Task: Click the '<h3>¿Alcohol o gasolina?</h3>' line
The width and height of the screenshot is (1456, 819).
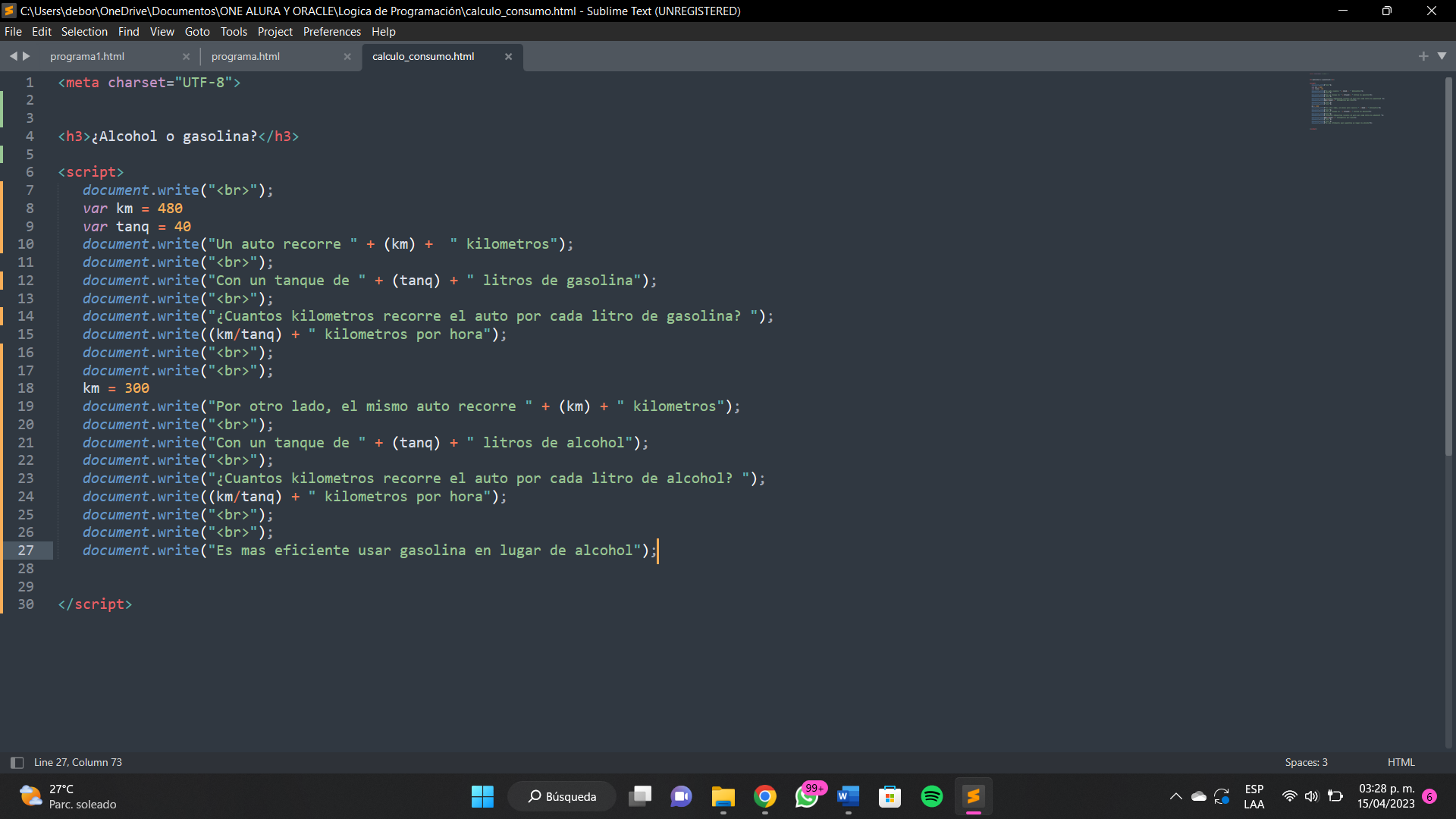Action: [178, 136]
